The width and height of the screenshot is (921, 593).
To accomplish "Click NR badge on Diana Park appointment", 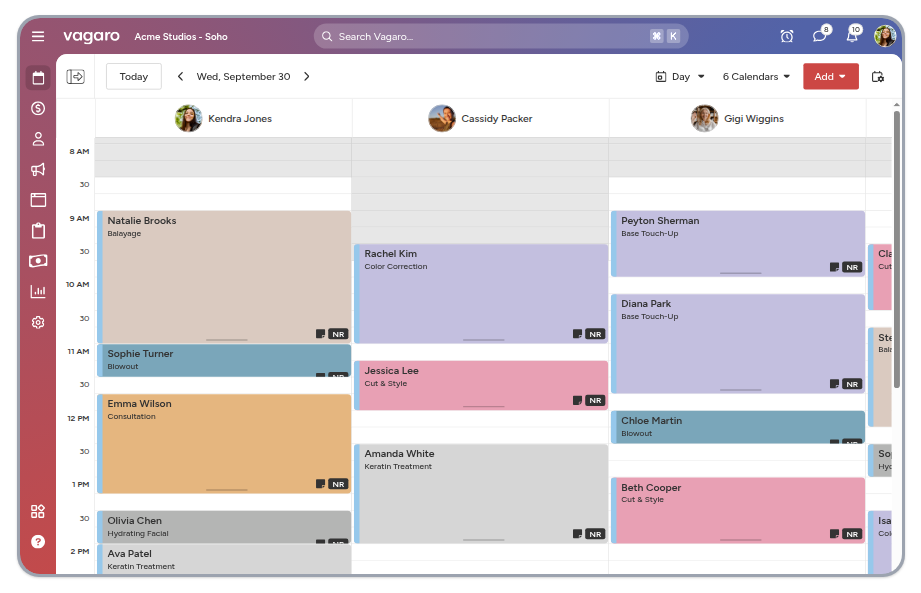I will coord(852,384).
